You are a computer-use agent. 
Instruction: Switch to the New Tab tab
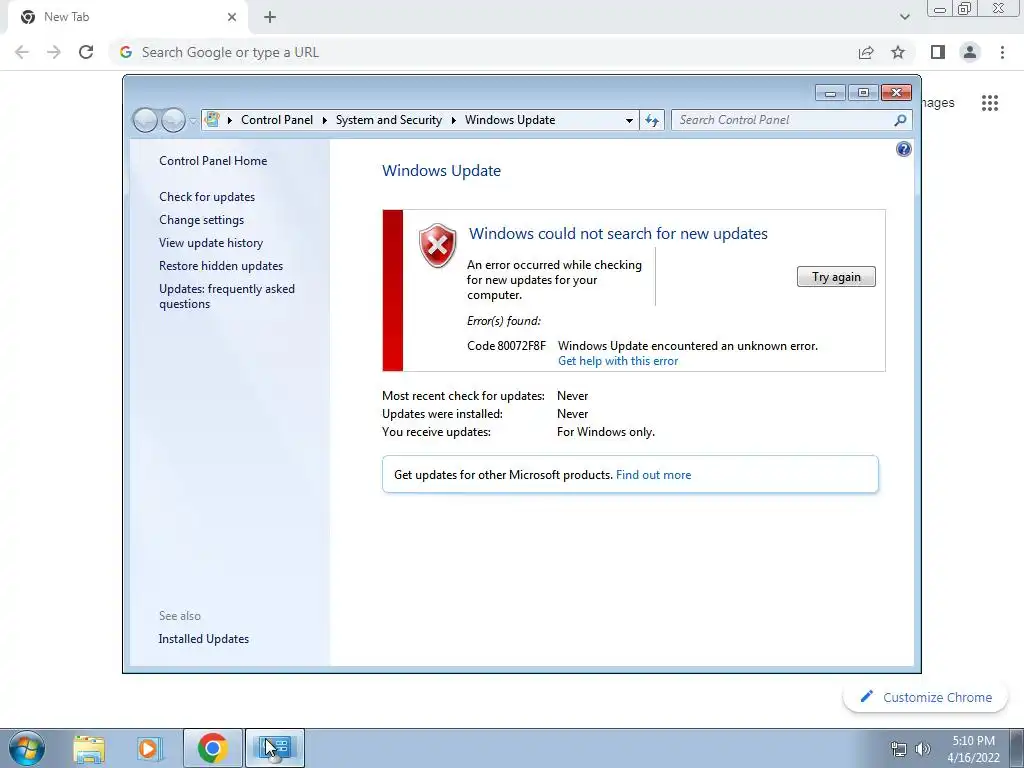[128, 17]
